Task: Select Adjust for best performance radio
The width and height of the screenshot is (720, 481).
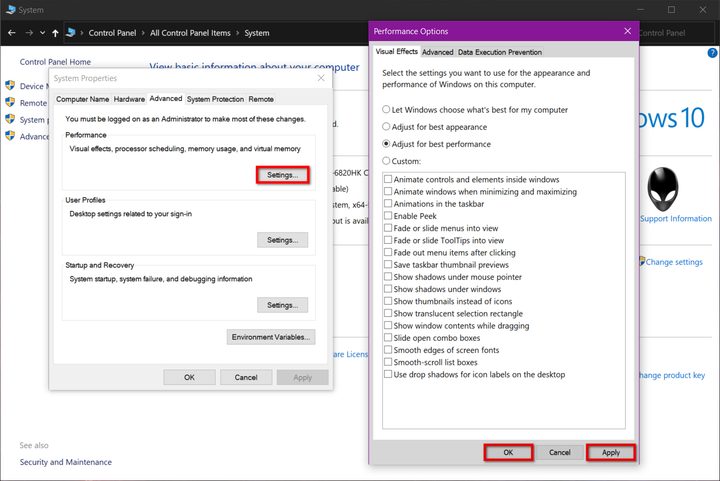Action: [x=386, y=144]
